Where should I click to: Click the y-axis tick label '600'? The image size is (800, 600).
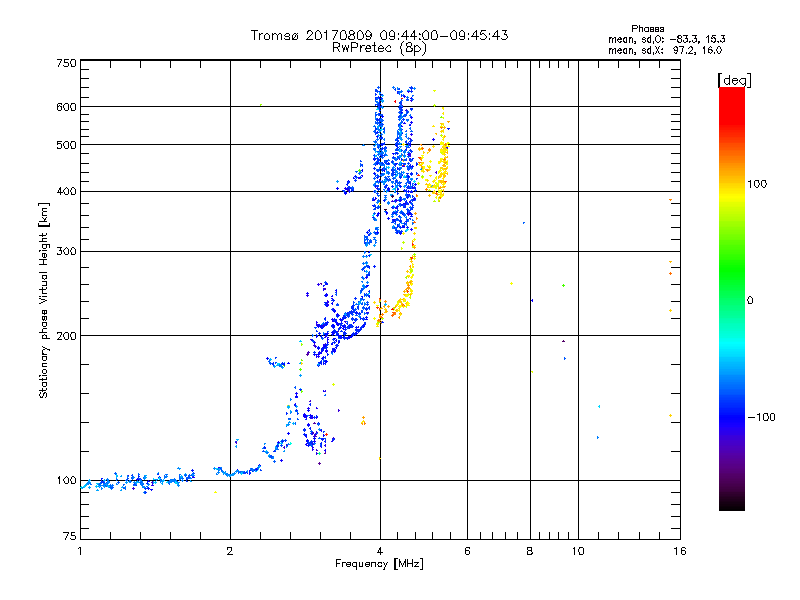pyautogui.click(x=66, y=107)
